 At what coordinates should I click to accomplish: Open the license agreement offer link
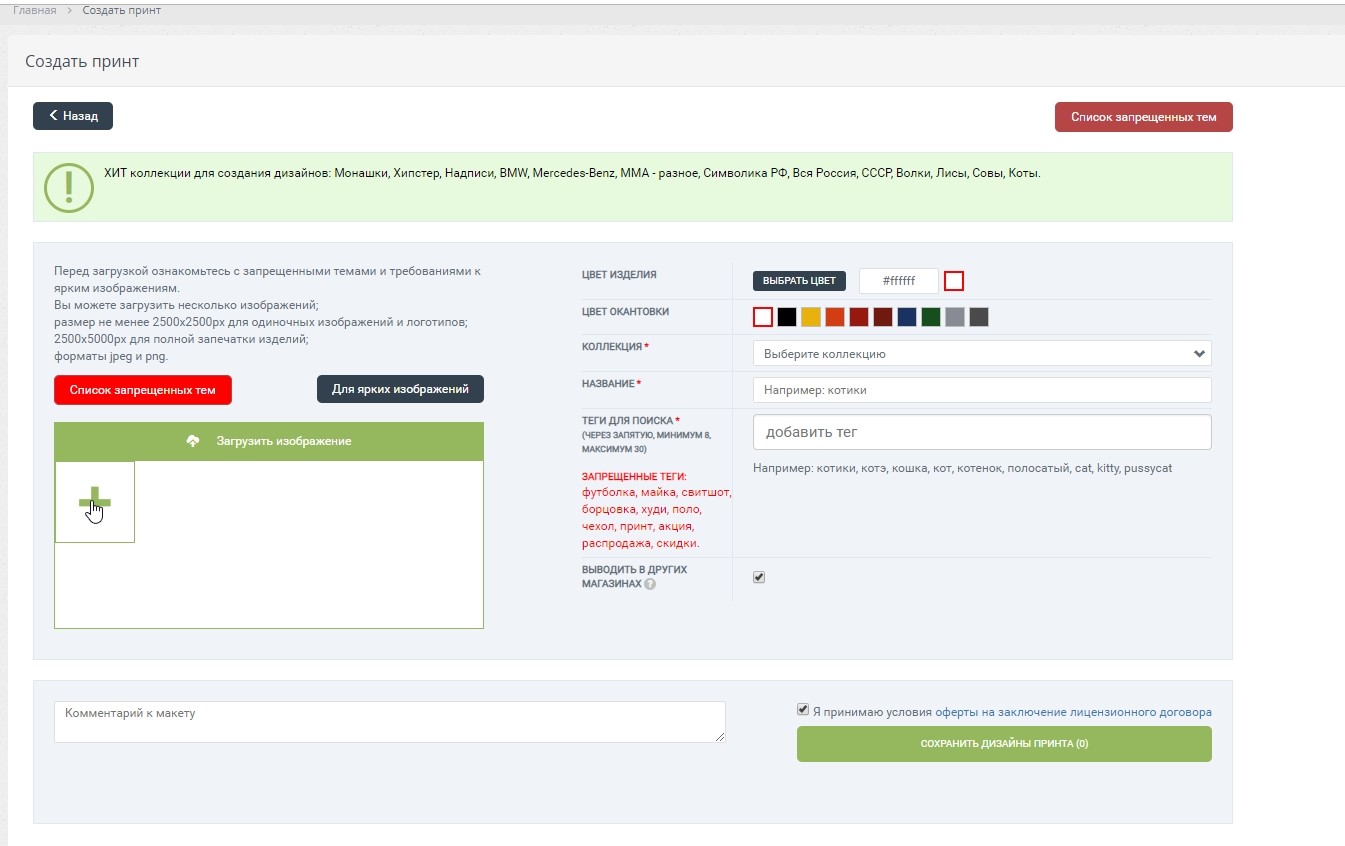point(1073,713)
